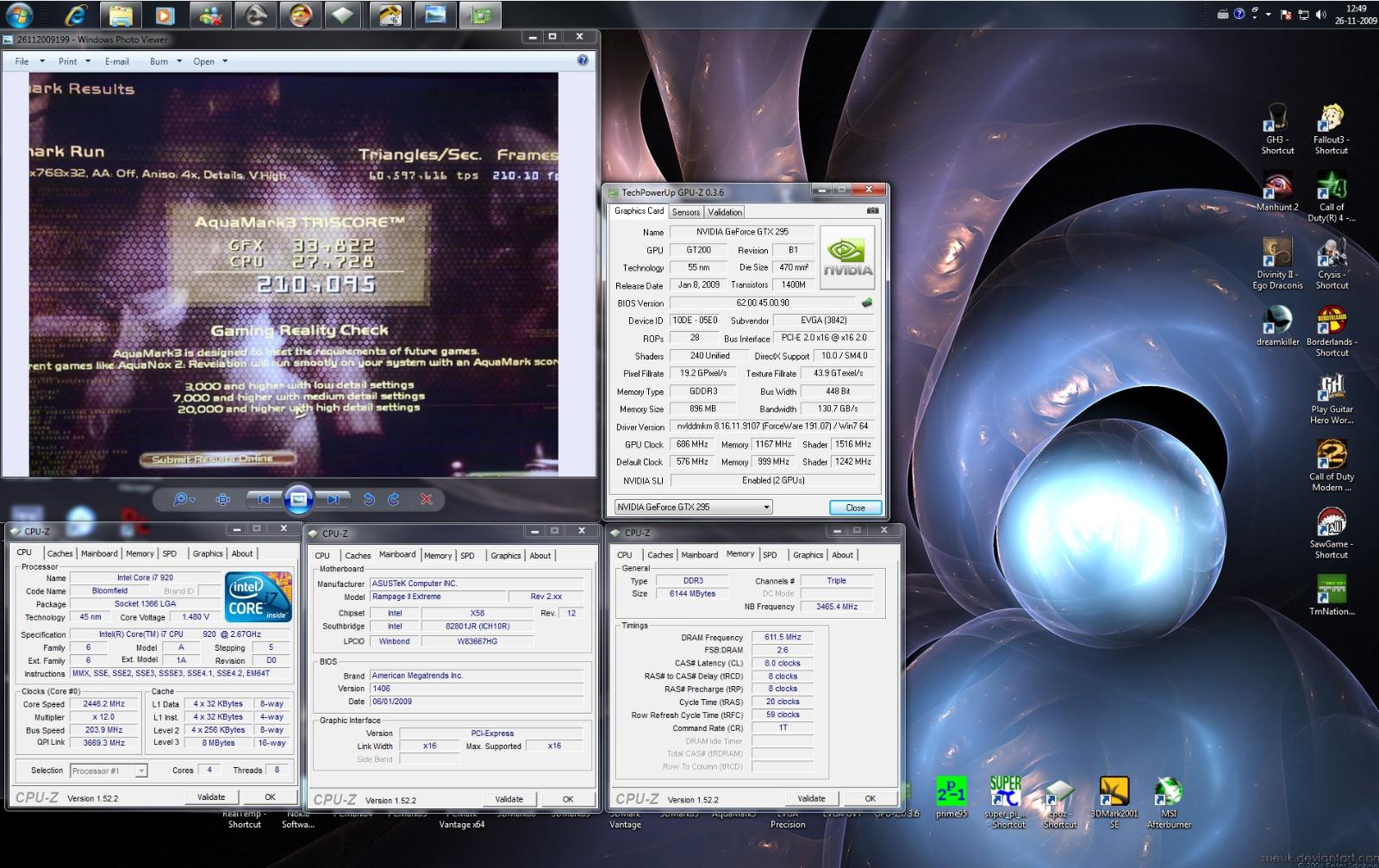Expand Processor #1 selection dropdown in CPU-Z

point(141,771)
